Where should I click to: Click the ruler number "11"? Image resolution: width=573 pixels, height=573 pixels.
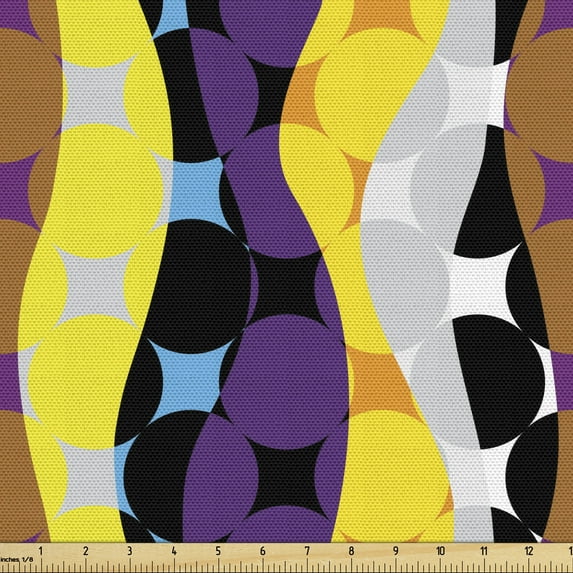484,551
